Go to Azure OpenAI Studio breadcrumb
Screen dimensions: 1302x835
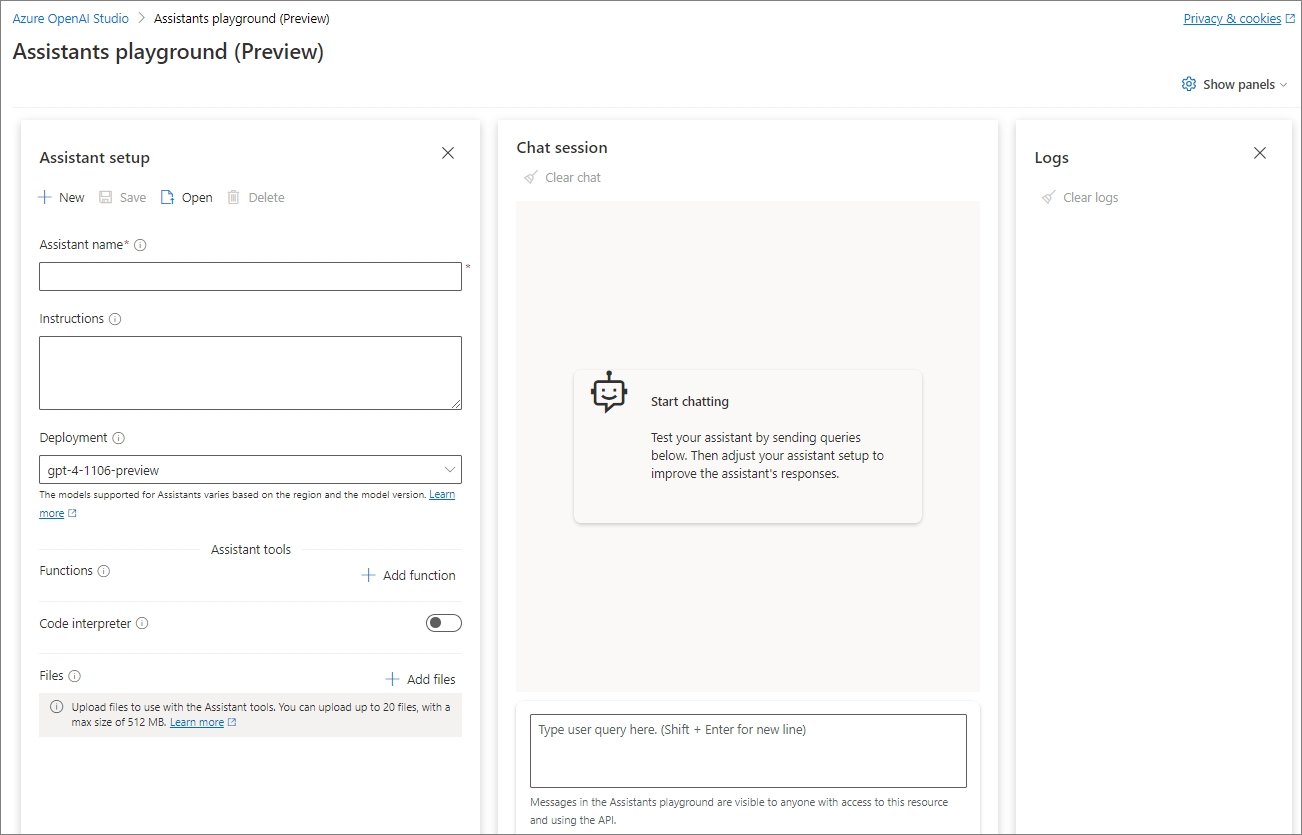click(x=71, y=18)
